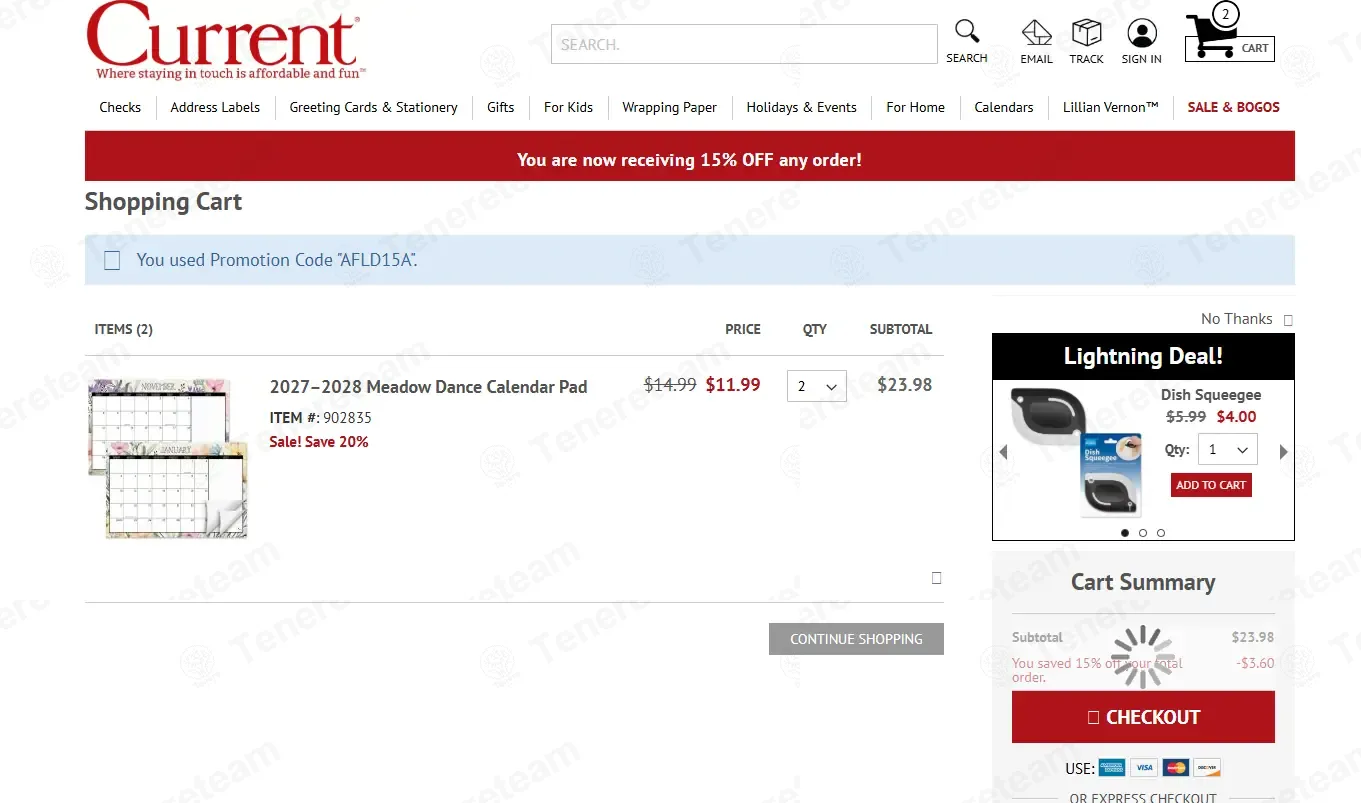Click the Dish Squeegee product name
The image size is (1361, 803).
click(x=1211, y=395)
